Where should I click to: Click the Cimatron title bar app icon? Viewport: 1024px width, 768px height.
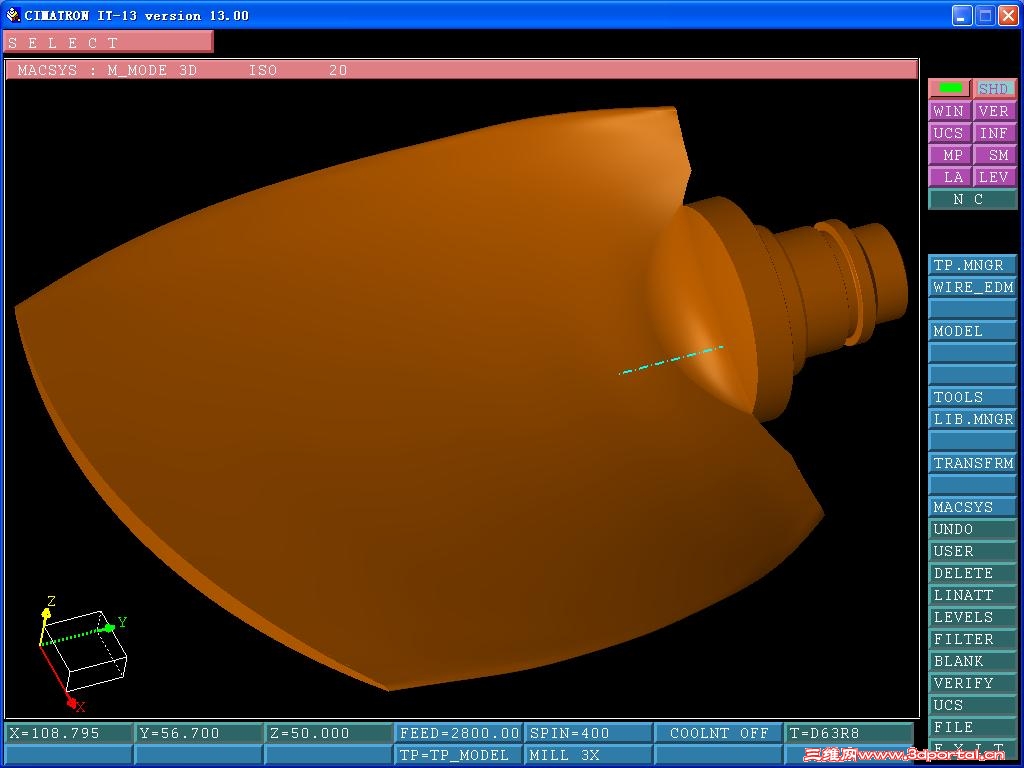(x=12, y=14)
